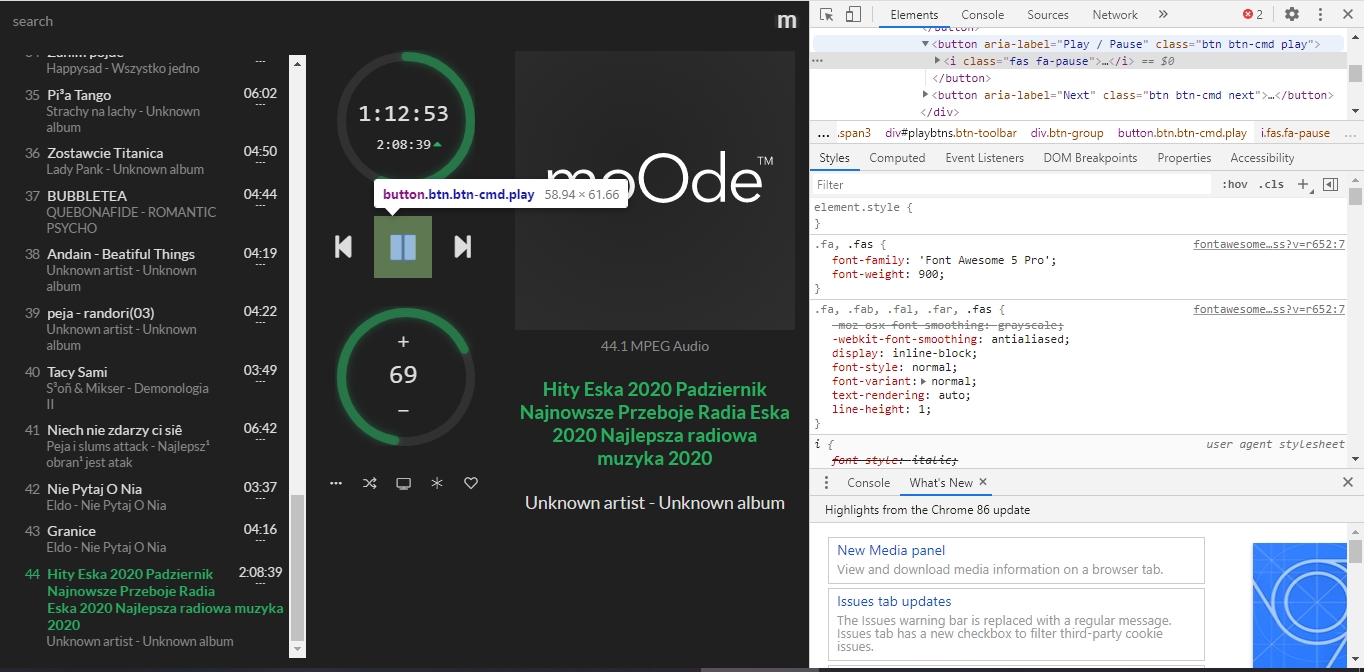This screenshot has height=672, width=1364.
Task: Click the moOde cover art image
Action: [x=655, y=191]
